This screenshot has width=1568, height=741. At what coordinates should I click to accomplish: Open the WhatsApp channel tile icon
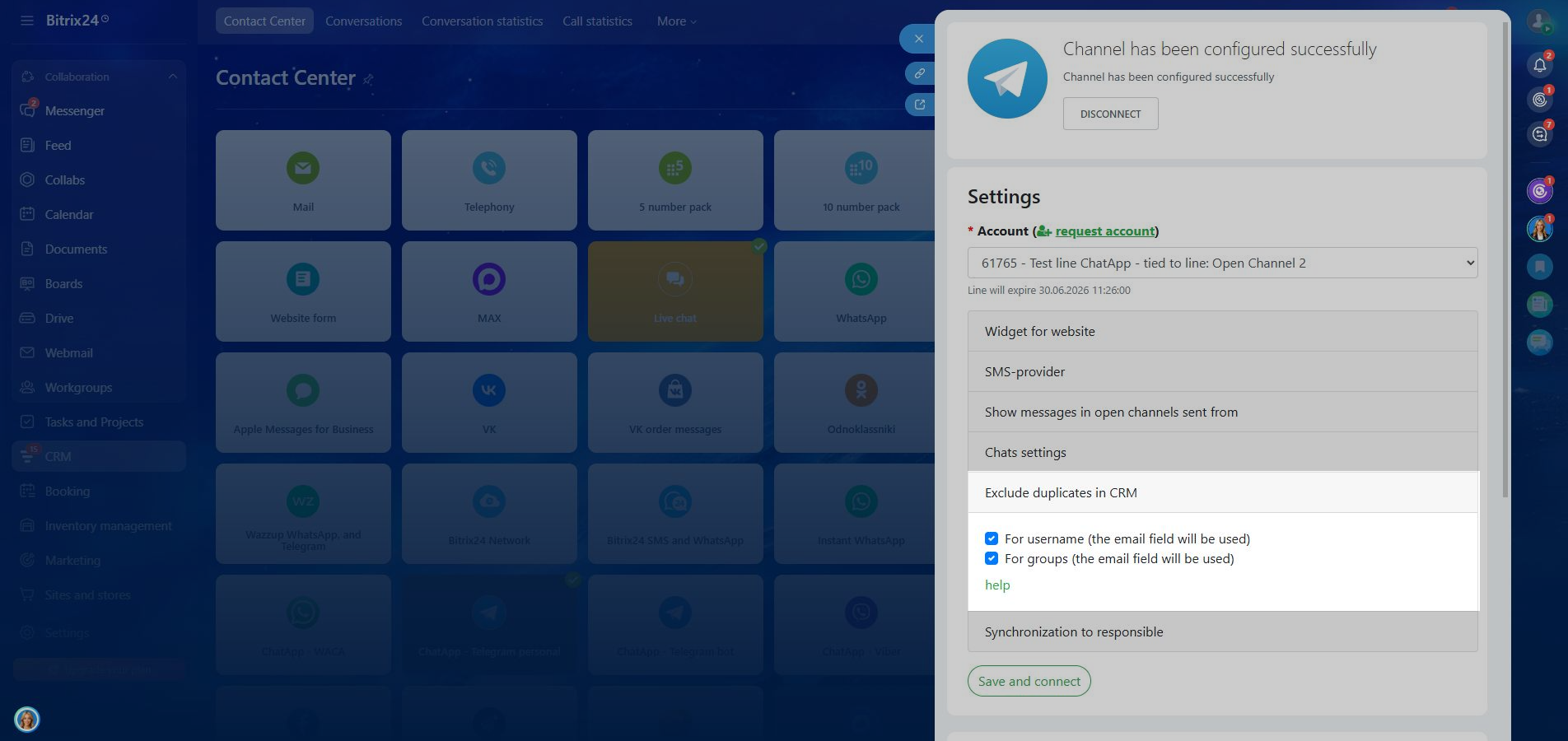[x=861, y=279]
